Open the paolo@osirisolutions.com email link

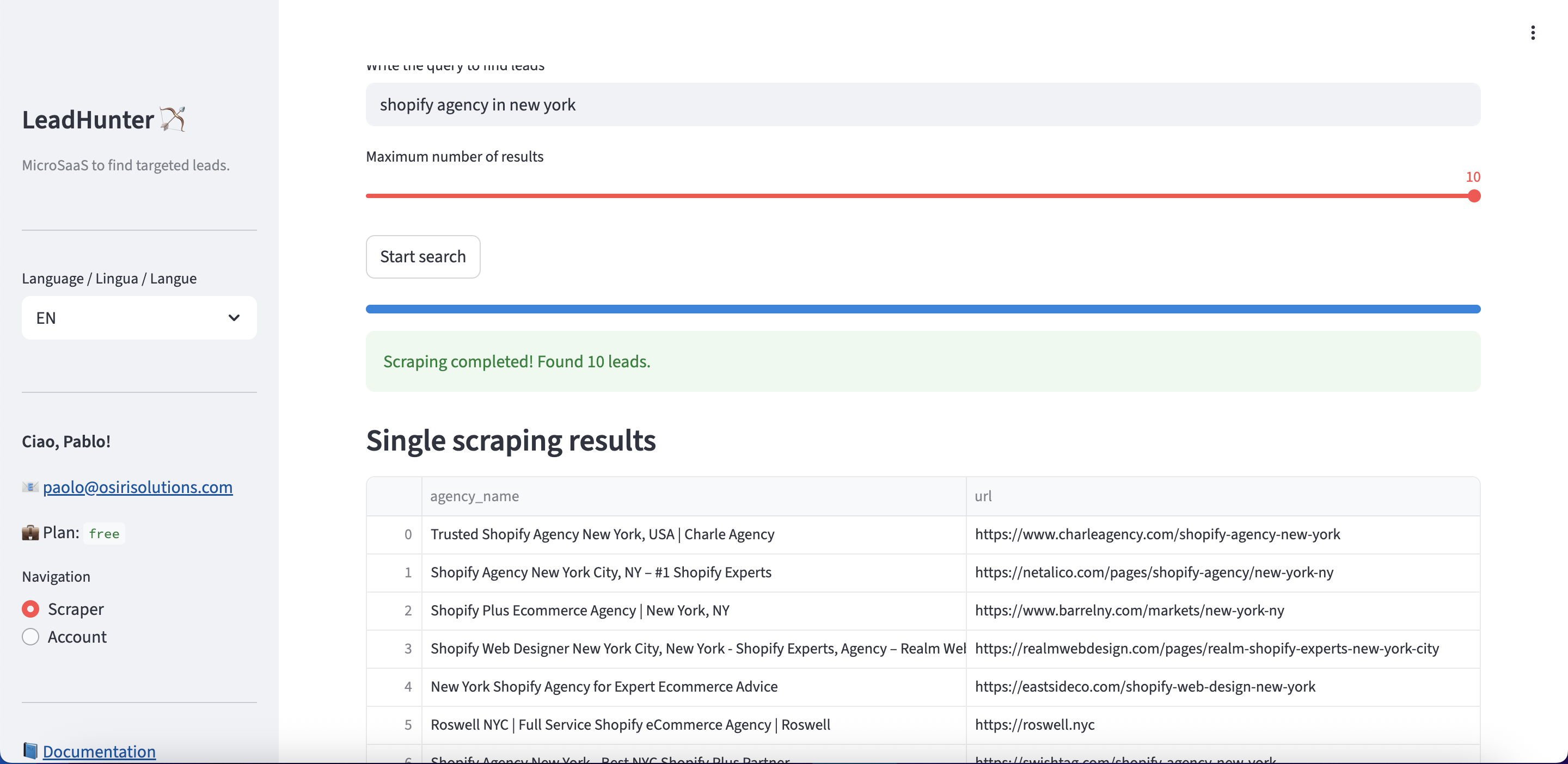138,487
